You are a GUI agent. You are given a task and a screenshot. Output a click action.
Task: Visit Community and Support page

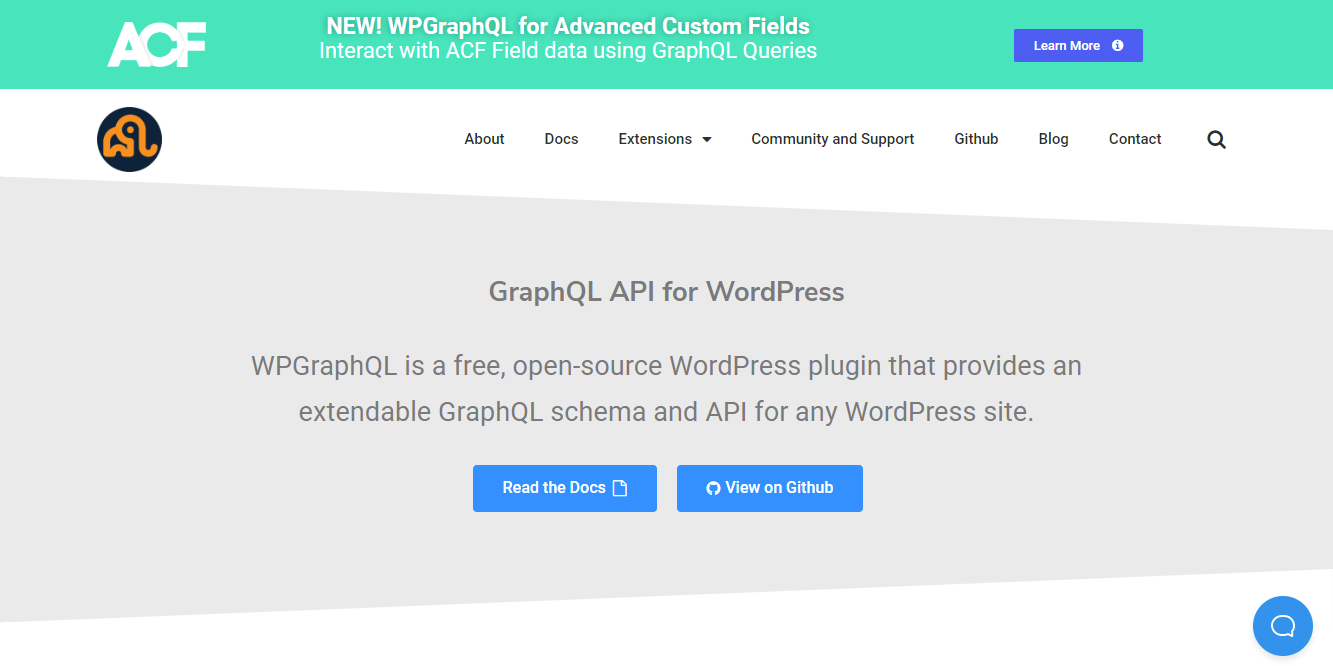tap(833, 139)
